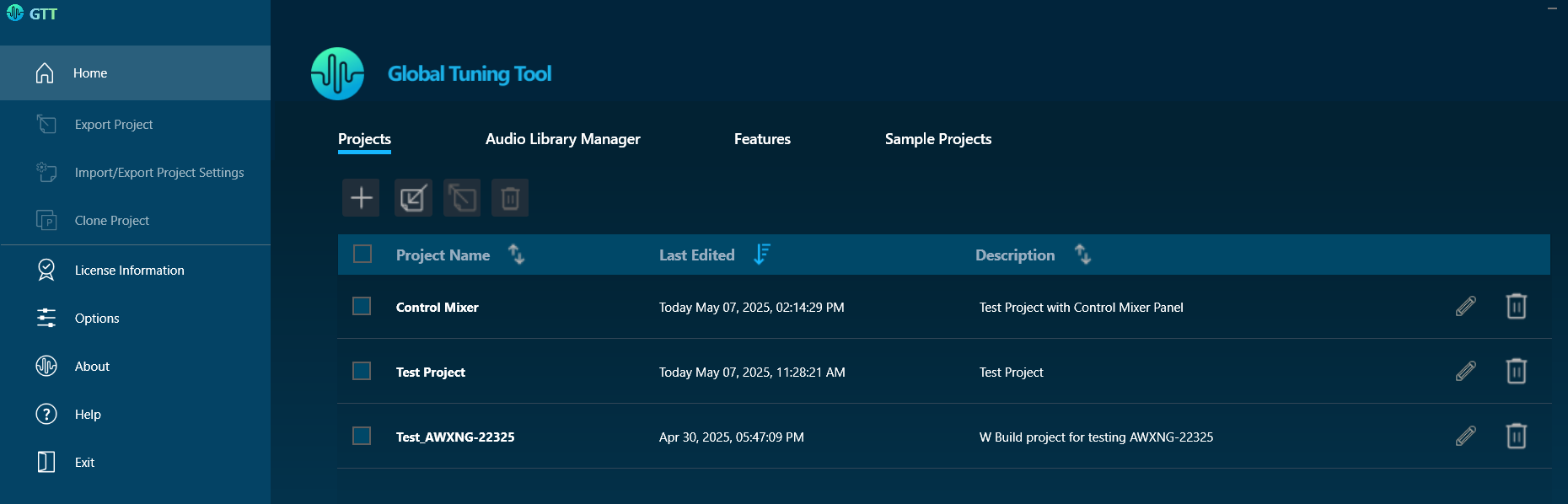Toggle Last Edited sort order icon
This screenshot has width=1568, height=504.
click(x=762, y=254)
